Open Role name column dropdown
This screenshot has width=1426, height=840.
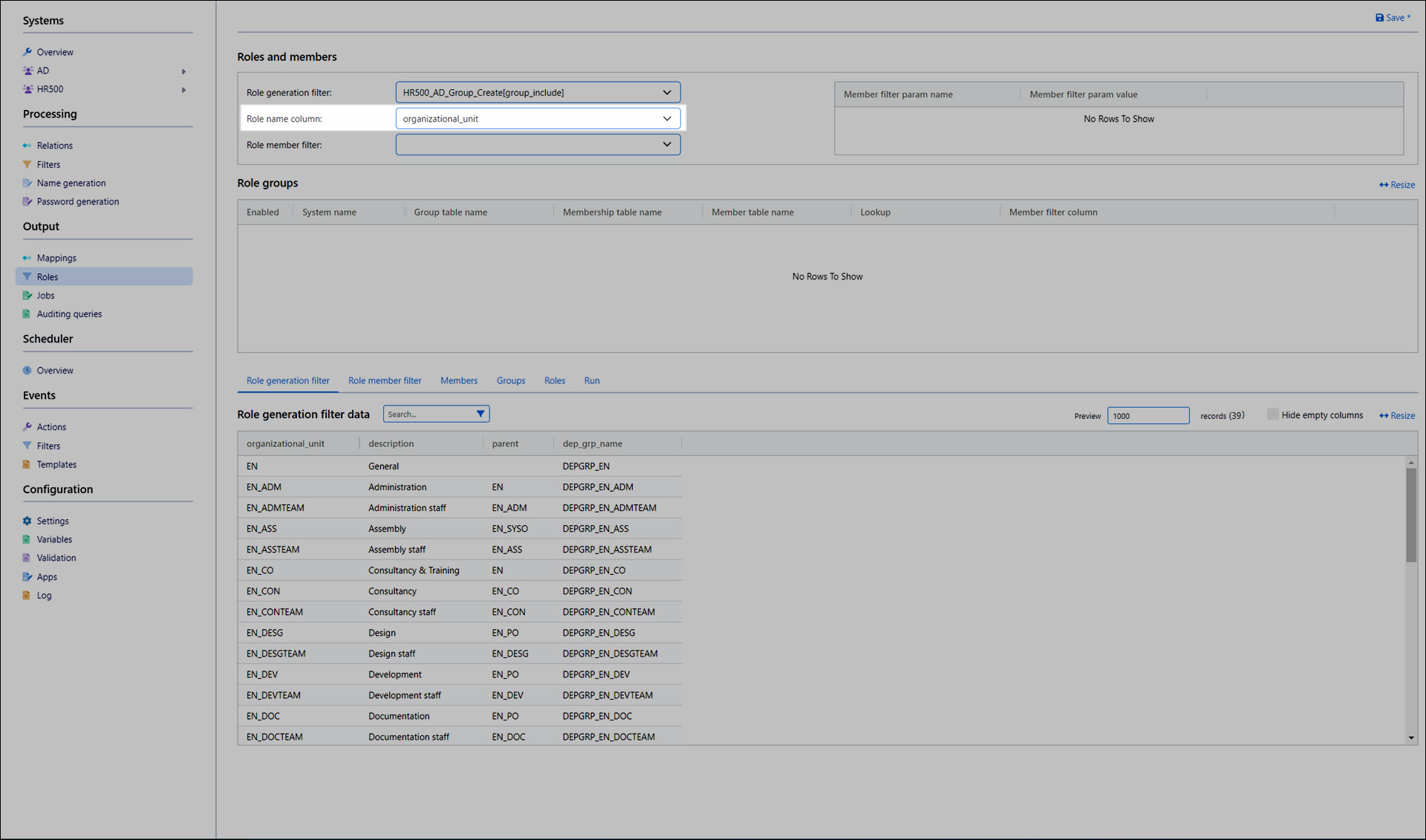666,118
